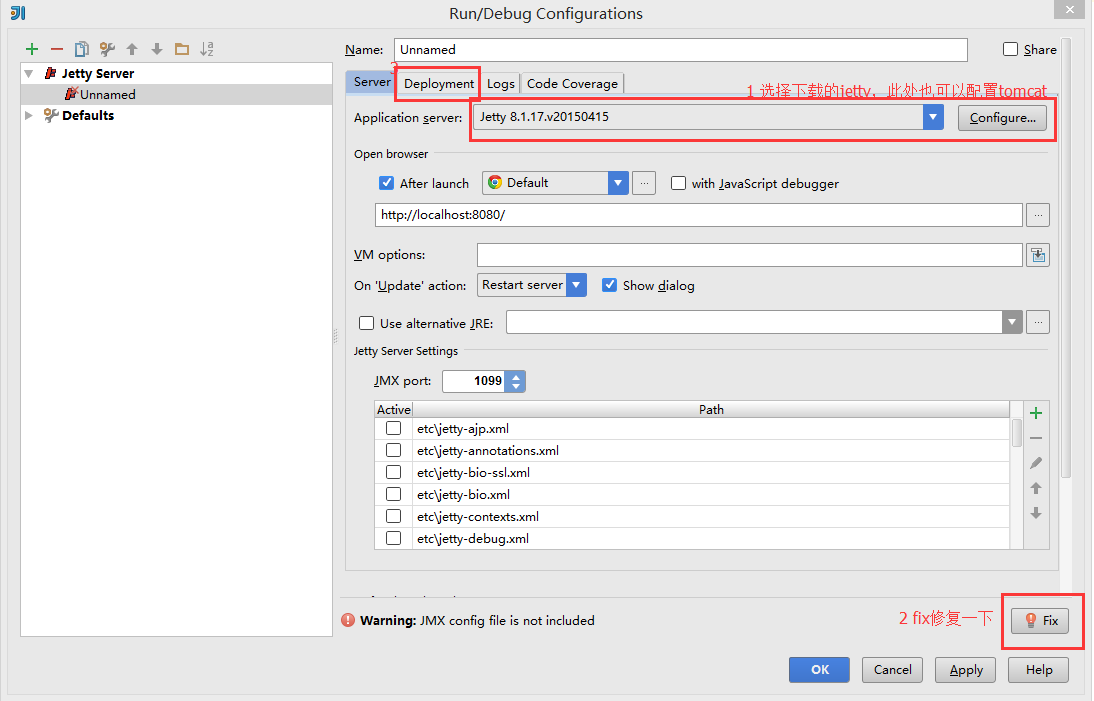Viewport: 1094px width, 701px height.
Task: Activate etc\jetty-bio-ssl.xml
Action: [x=394, y=472]
